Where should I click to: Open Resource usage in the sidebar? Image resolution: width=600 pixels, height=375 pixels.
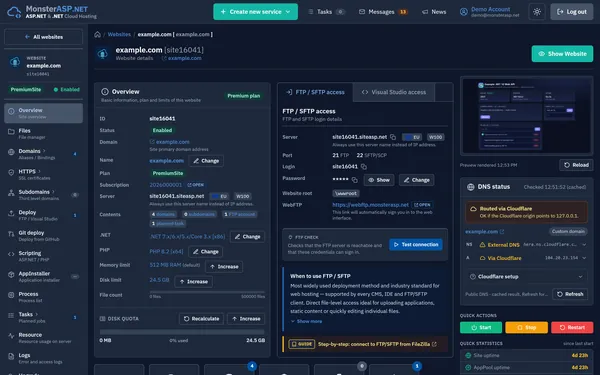[x=43, y=338]
